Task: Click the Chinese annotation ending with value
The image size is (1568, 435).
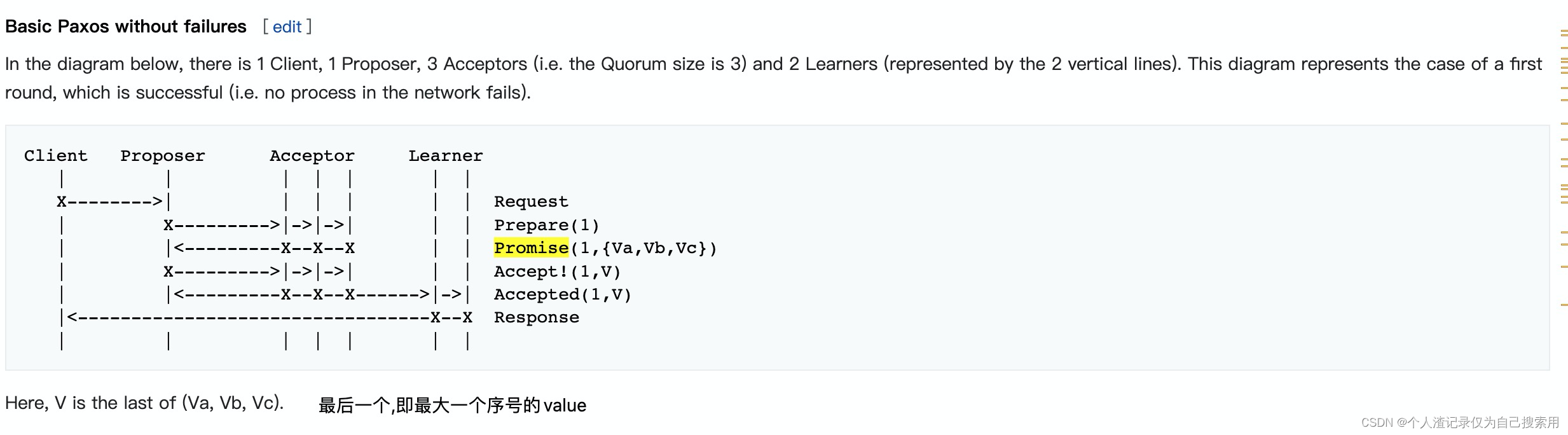Action: [x=452, y=405]
